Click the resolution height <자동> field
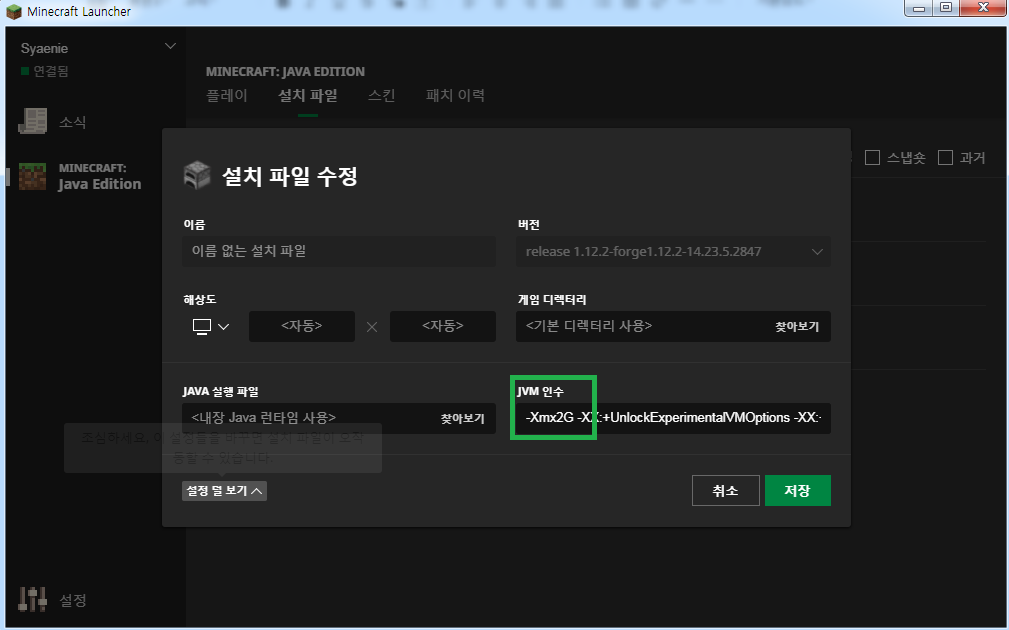Image resolution: width=1009 pixels, height=630 pixels. 443,326
